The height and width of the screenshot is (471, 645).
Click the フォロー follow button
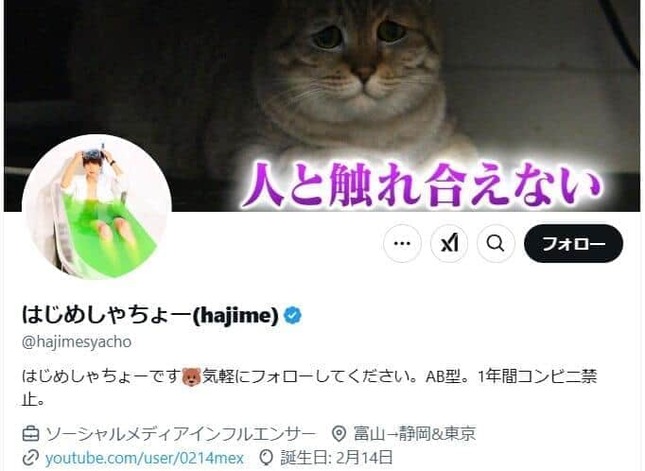tap(573, 244)
